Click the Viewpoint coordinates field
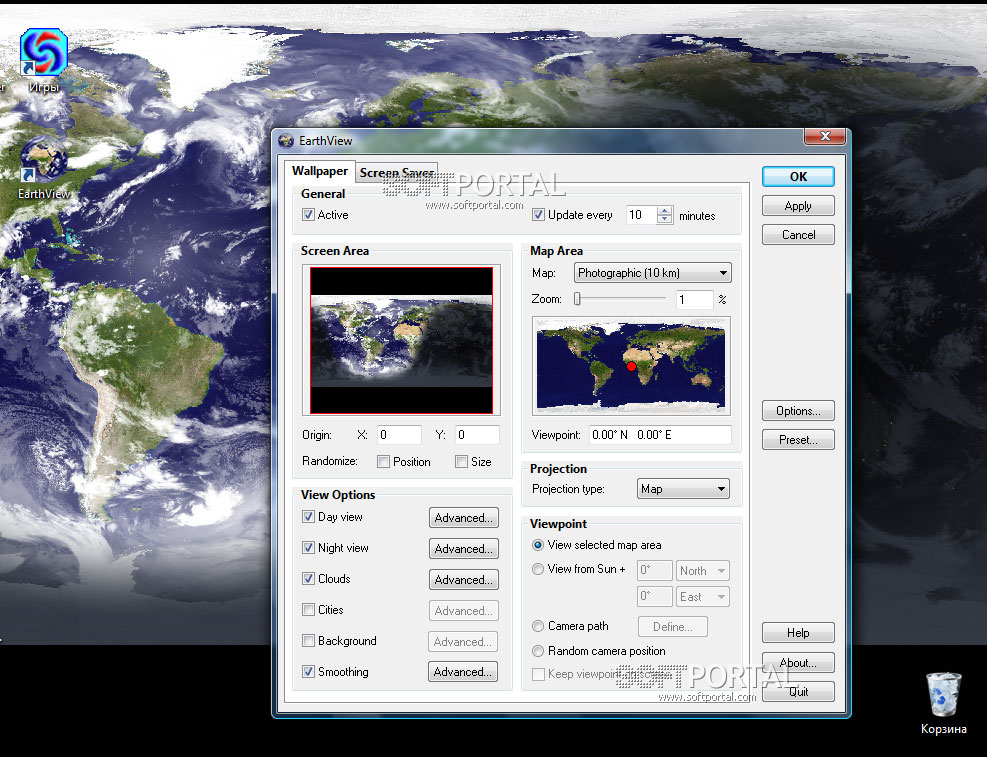 tap(660, 435)
